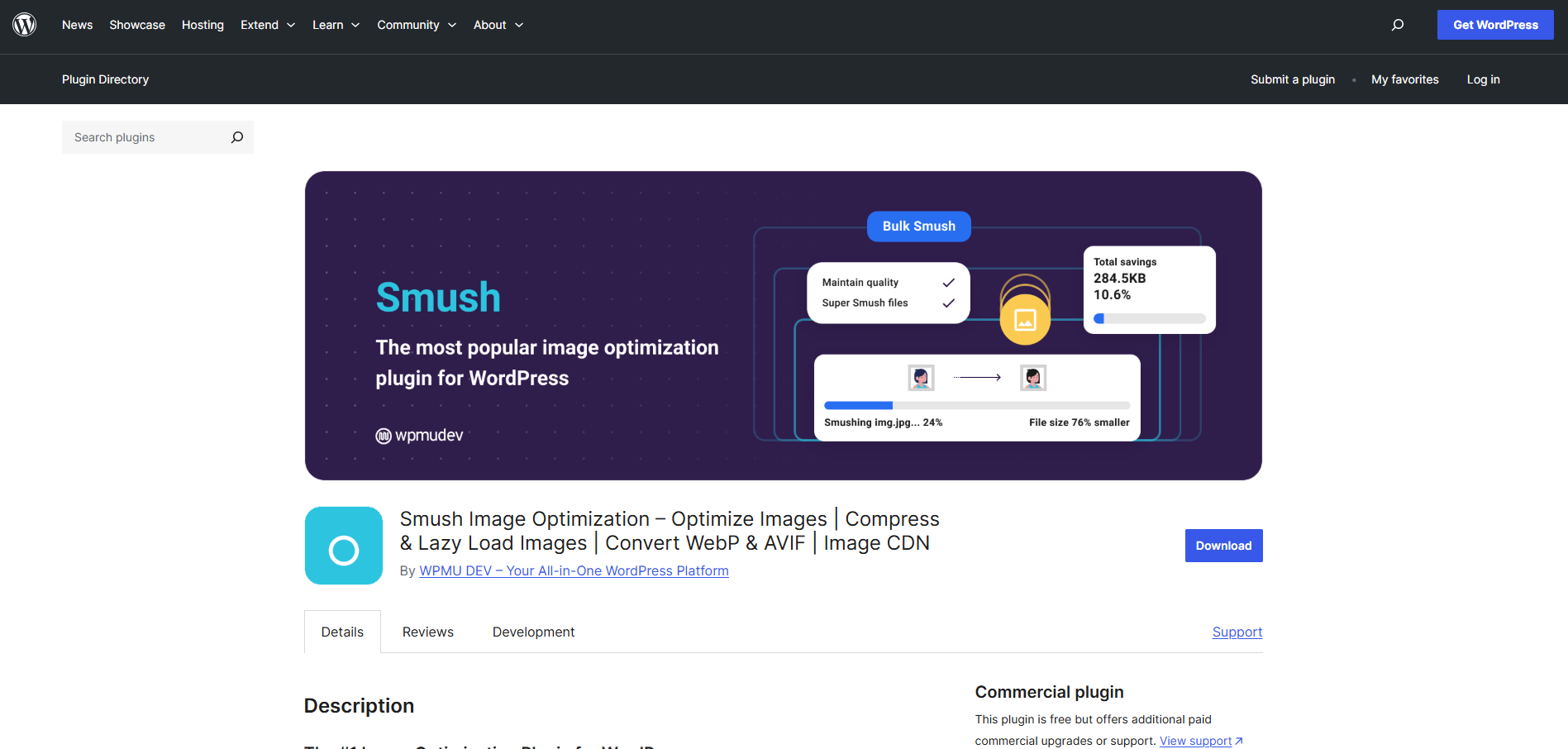Select the News menu item

click(x=77, y=25)
